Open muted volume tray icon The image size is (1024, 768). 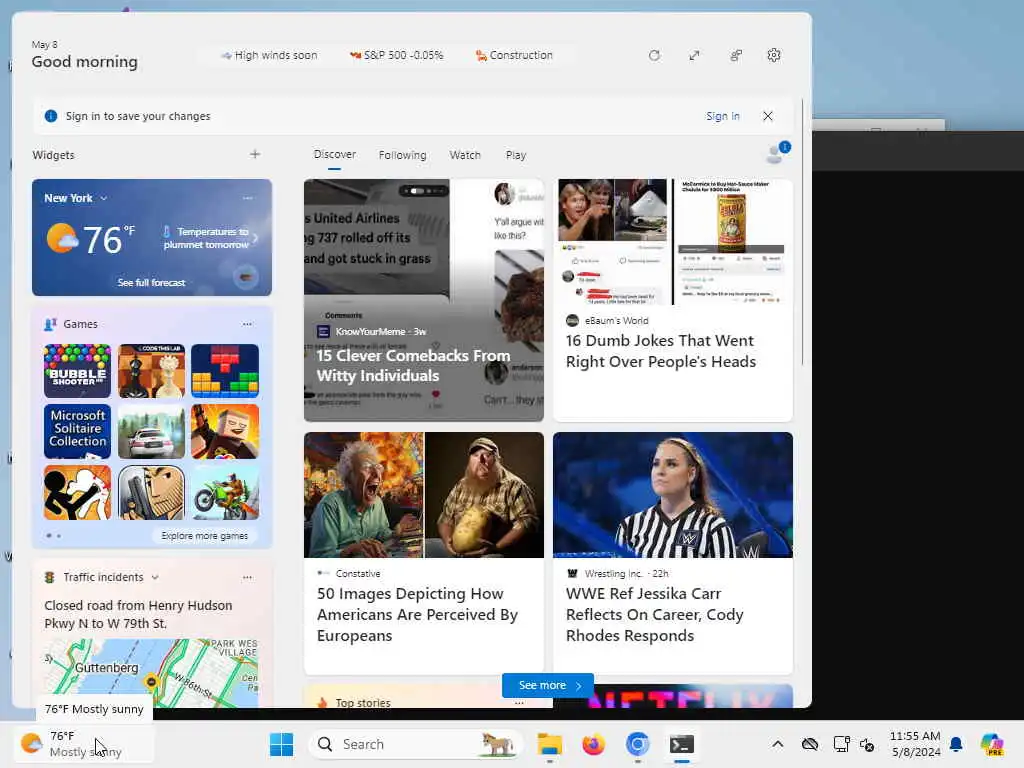coord(867,744)
